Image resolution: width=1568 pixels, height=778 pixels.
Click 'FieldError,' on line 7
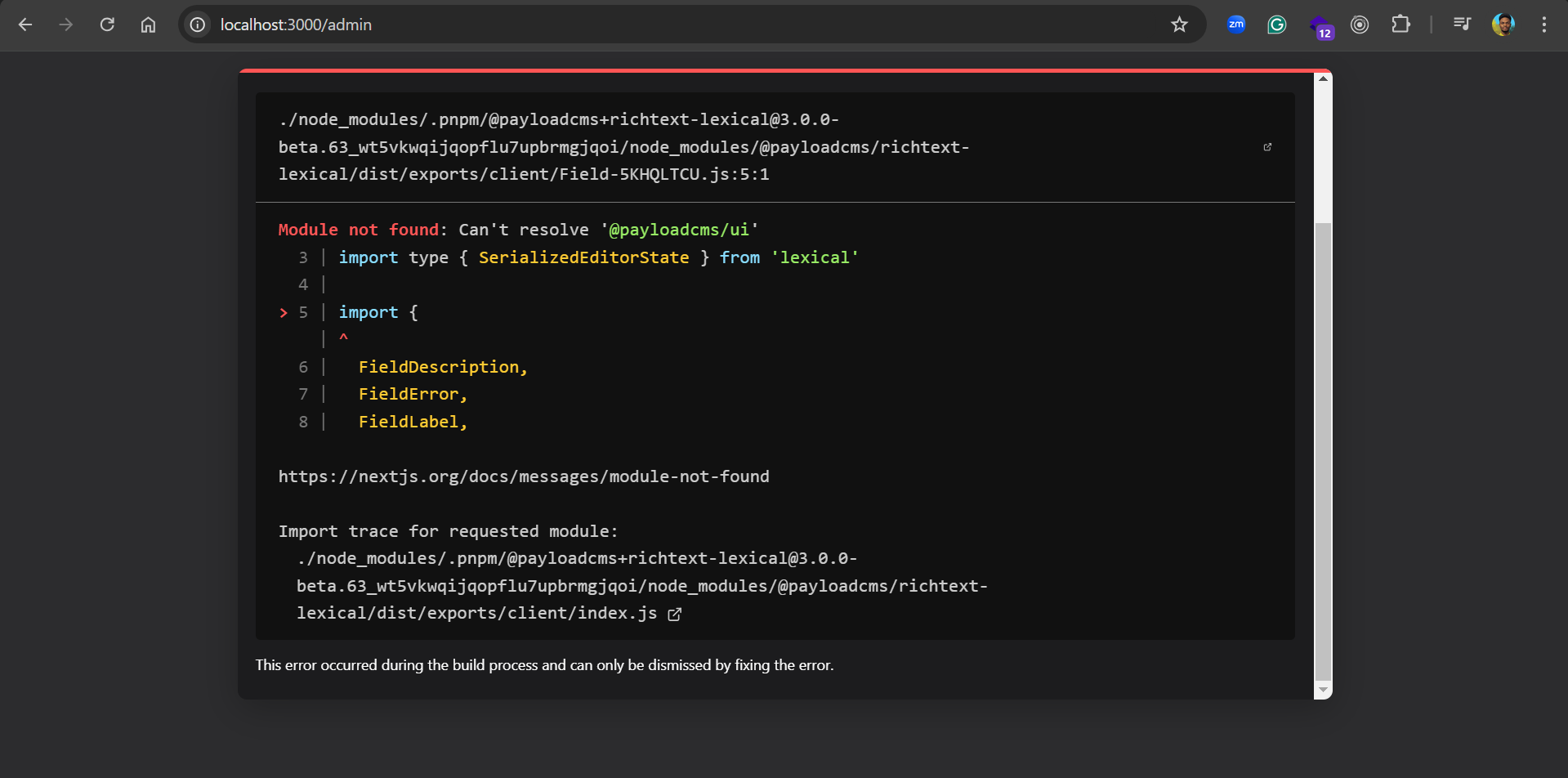click(x=413, y=394)
